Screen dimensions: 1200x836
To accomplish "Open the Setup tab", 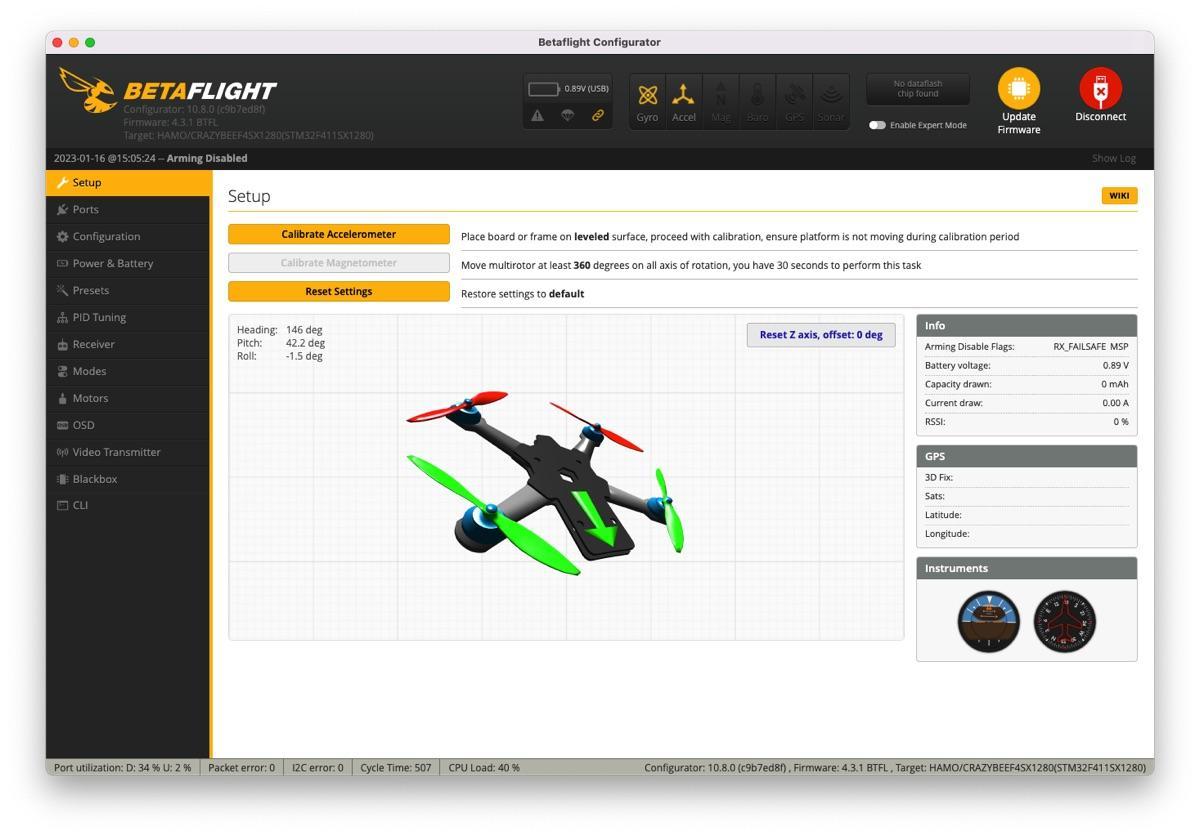I will tap(128, 182).
